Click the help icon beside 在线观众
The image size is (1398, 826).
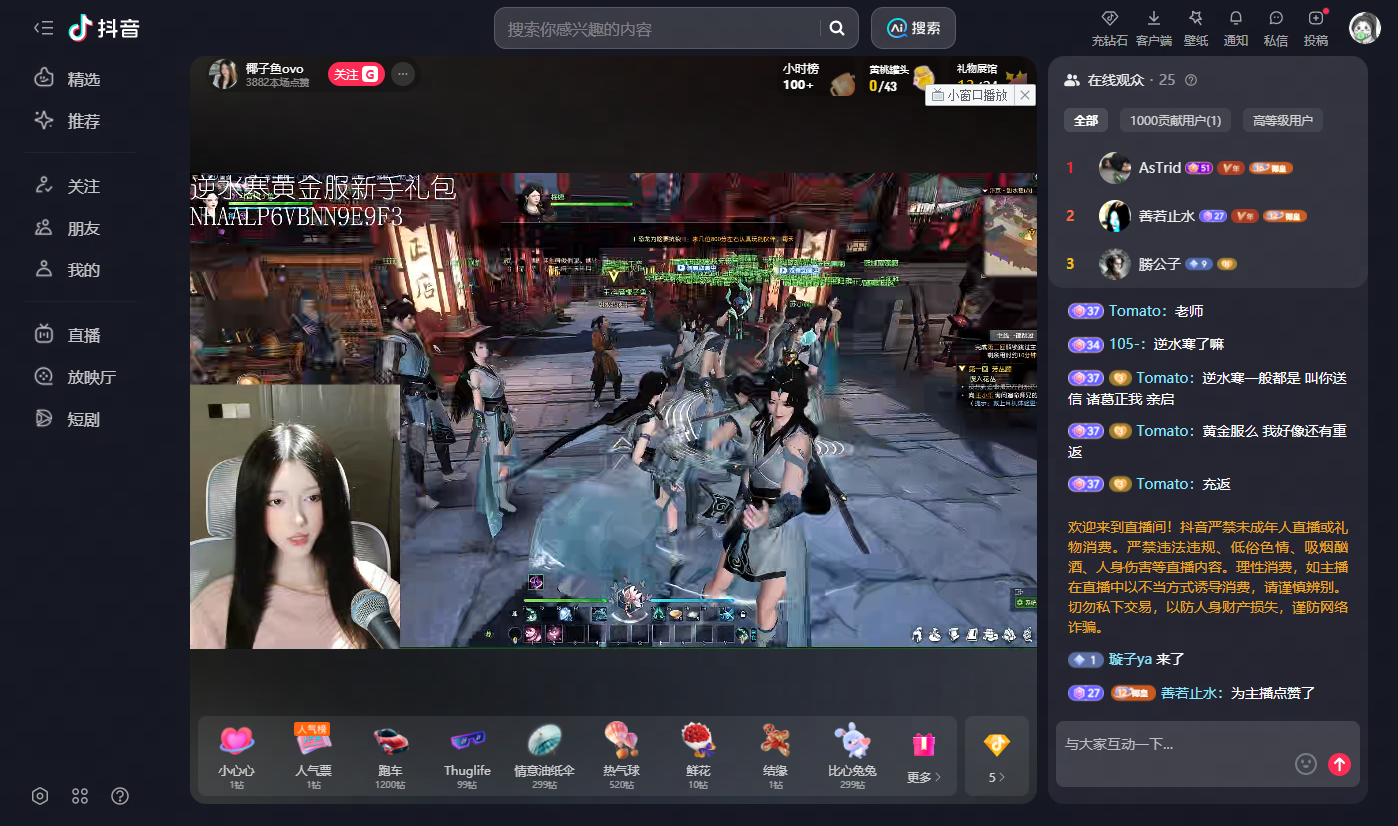coord(1191,80)
